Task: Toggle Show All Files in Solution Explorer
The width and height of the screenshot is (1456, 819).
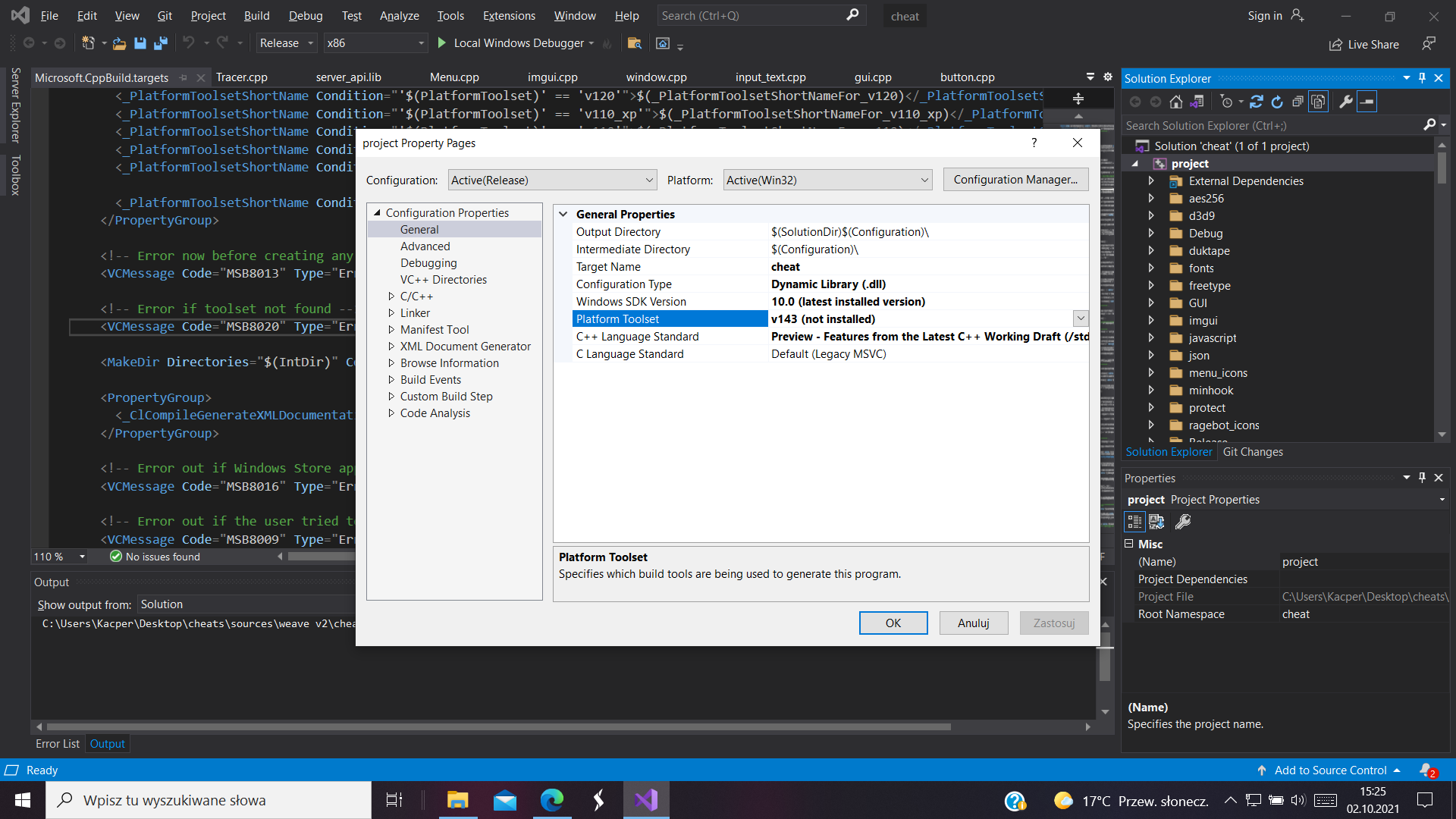Action: tap(1319, 102)
